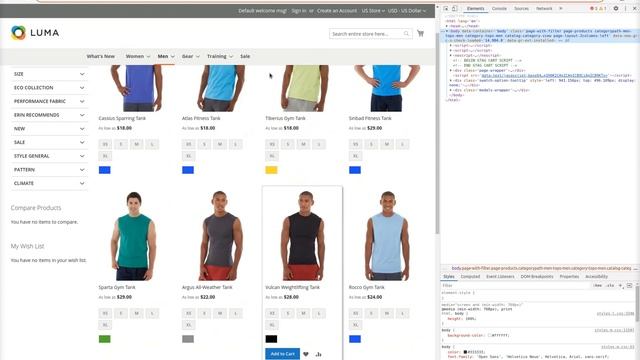The width and height of the screenshot is (640, 360).
Task: Activate the DevTools inspect element picker
Action: coord(446,8)
